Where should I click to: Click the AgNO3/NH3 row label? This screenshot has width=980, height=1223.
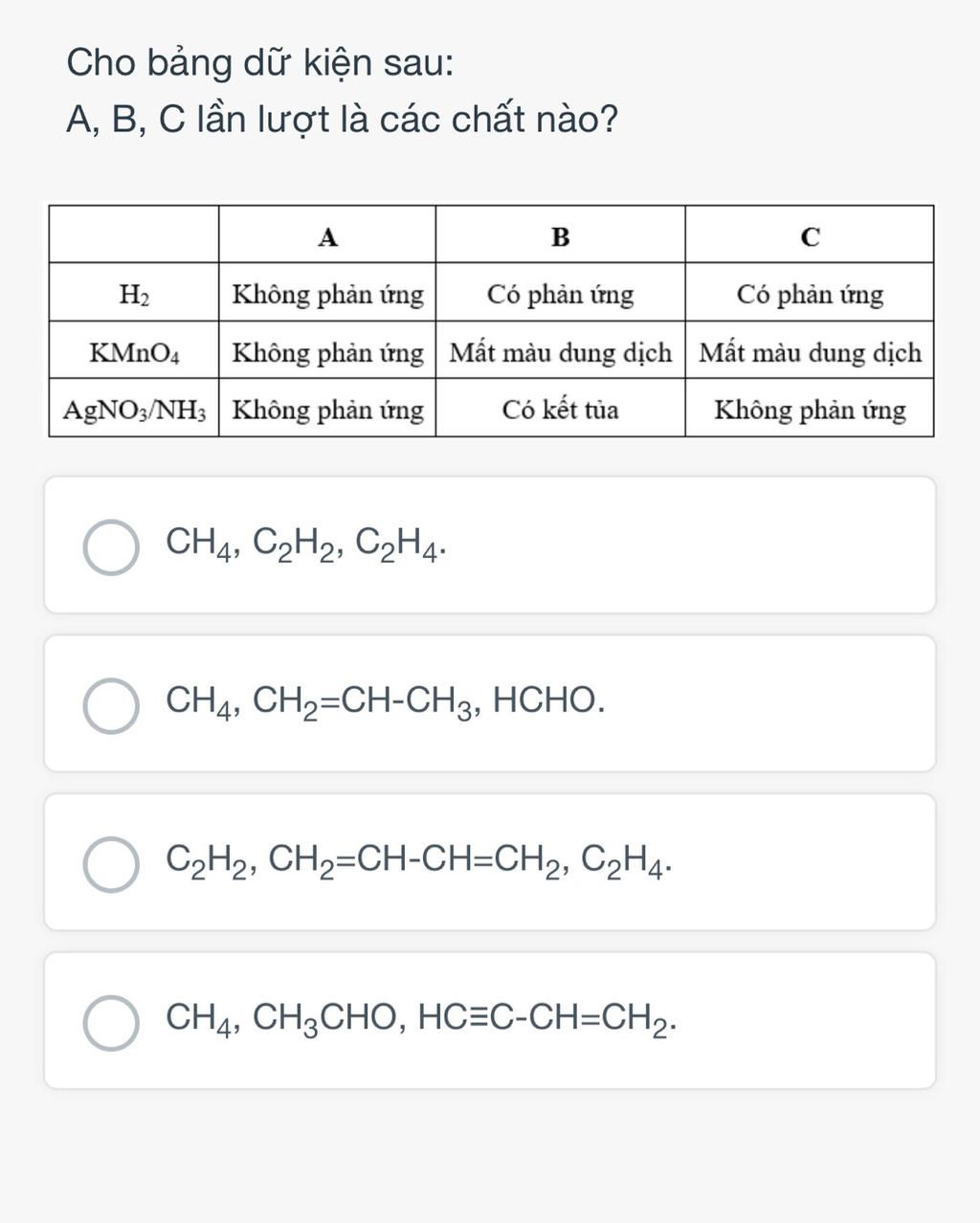tap(134, 410)
